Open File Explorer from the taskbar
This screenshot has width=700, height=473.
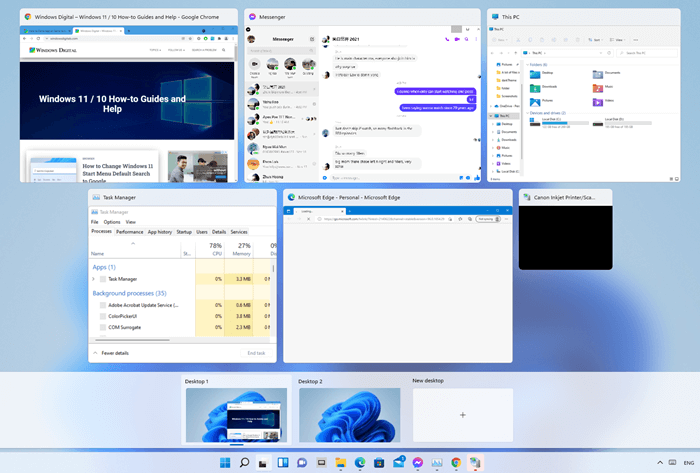(341, 463)
